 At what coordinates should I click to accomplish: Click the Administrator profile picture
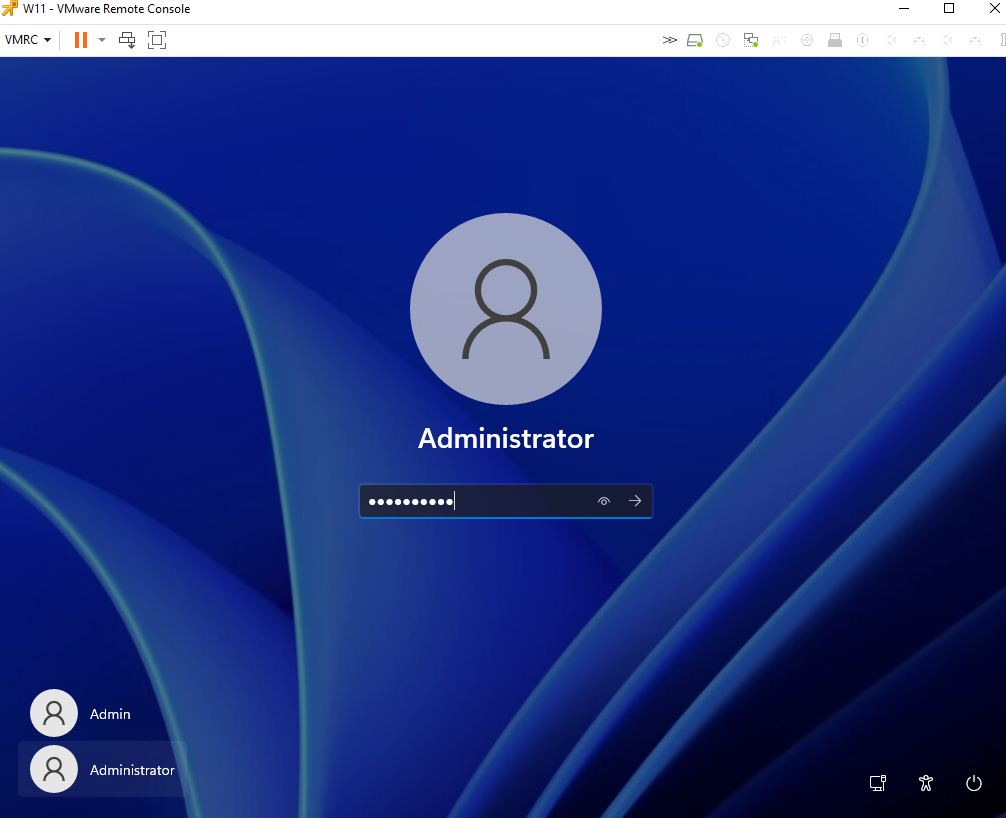(x=506, y=309)
